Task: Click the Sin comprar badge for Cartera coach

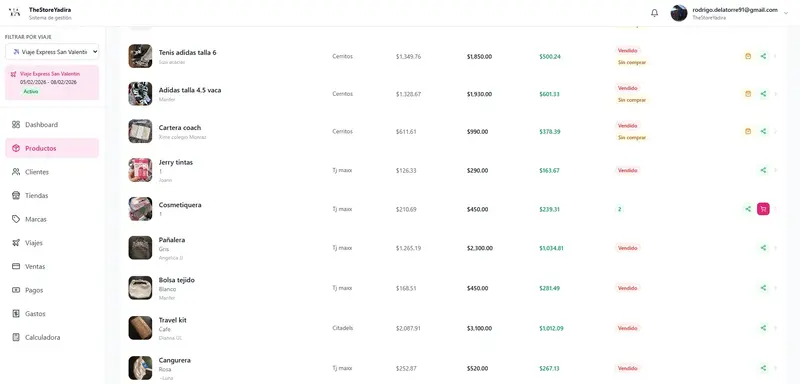Action: coord(632,137)
